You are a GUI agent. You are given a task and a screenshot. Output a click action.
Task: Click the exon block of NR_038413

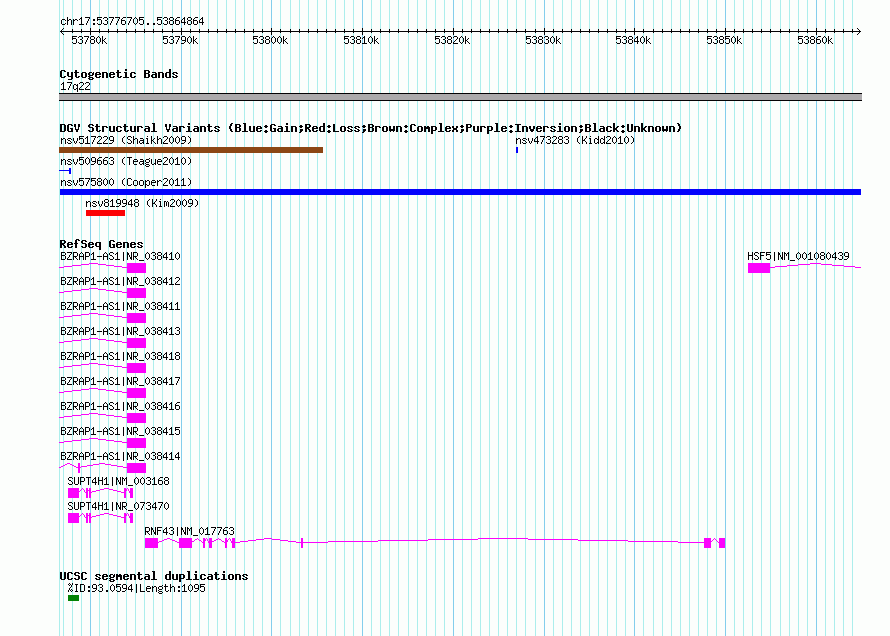(x=136, y=343)
